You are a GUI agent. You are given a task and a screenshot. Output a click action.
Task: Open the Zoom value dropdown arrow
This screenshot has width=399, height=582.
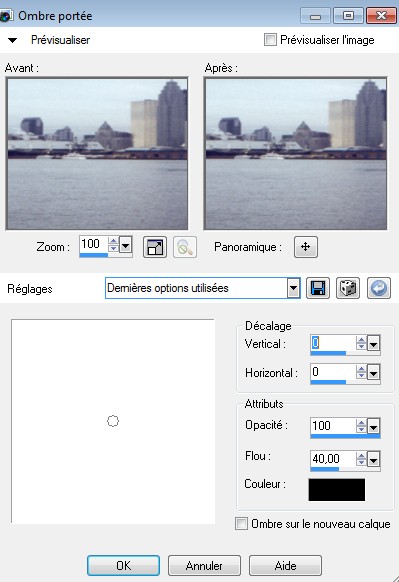click(126, 245)
